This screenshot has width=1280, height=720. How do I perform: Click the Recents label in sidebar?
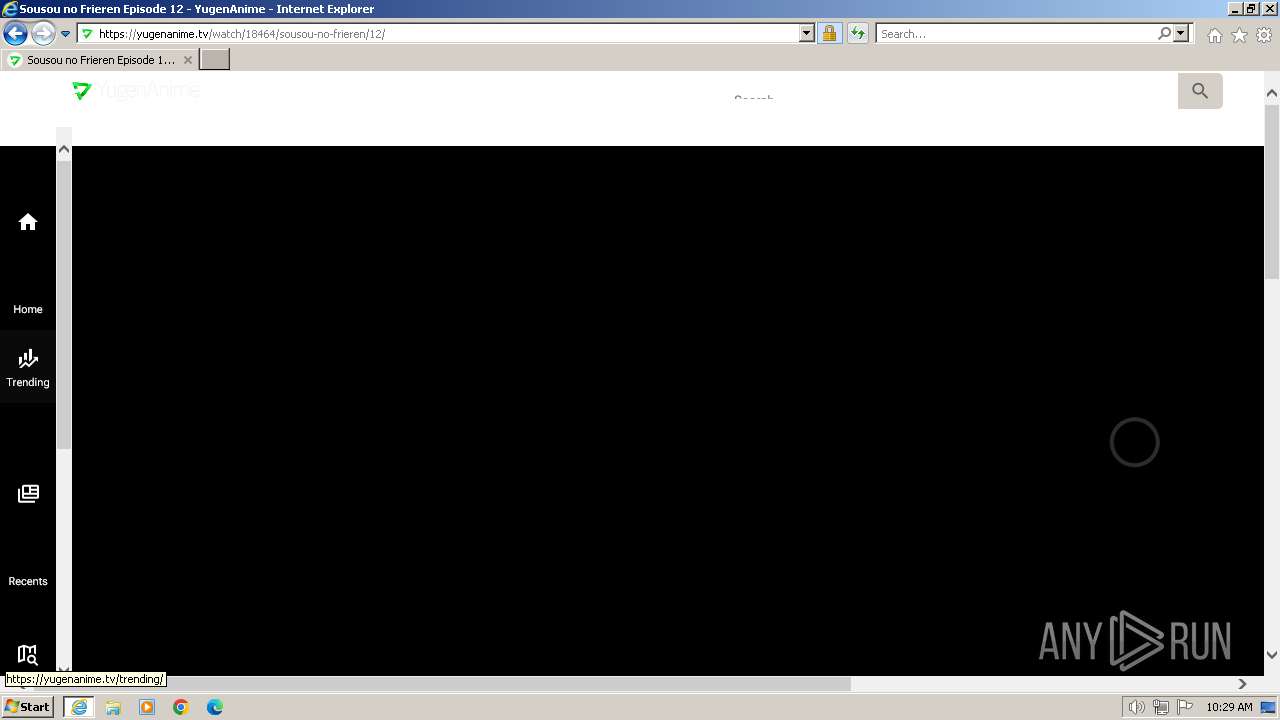coord(28,581)
